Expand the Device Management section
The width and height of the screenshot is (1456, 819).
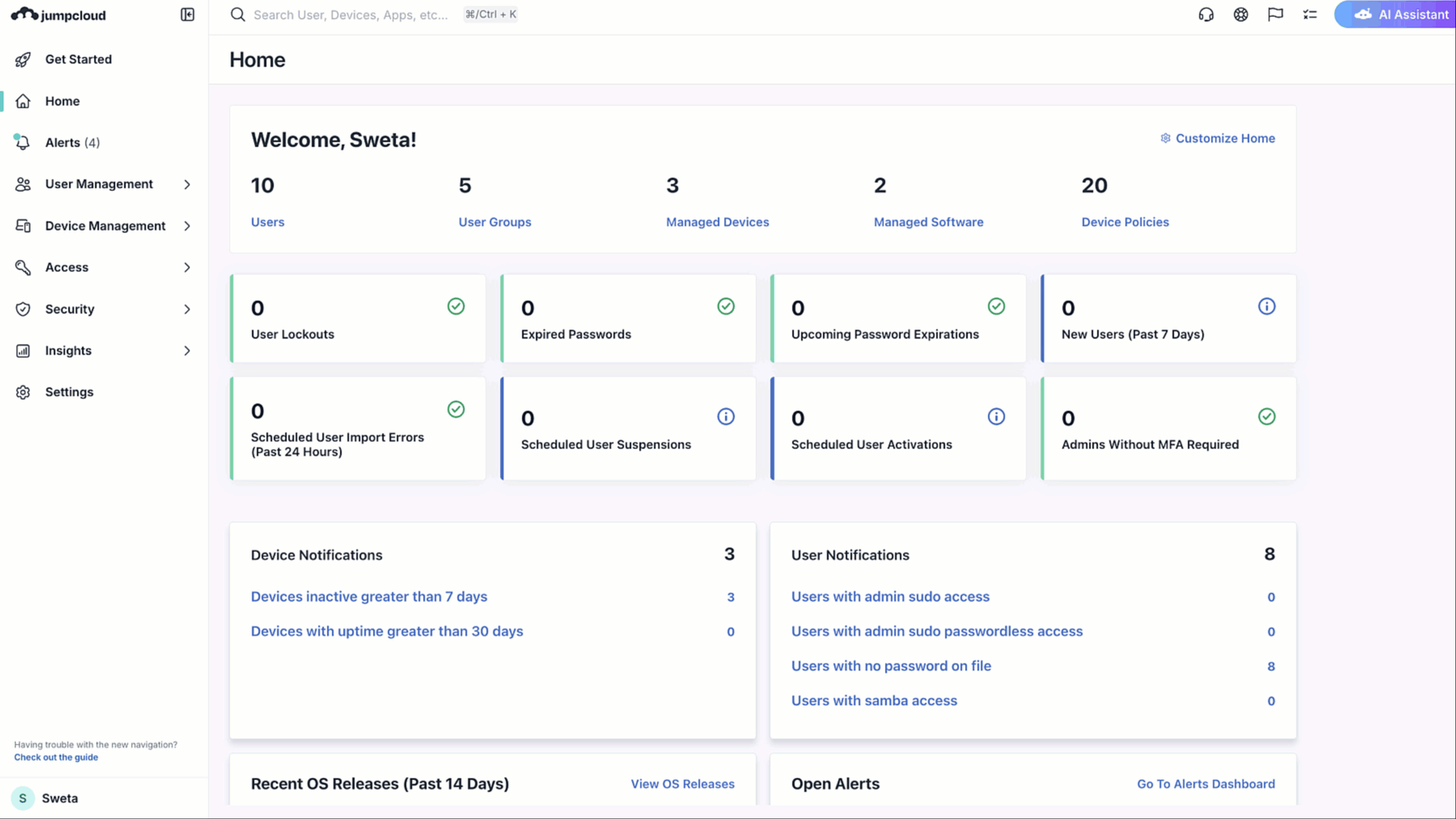pos(187,226)
